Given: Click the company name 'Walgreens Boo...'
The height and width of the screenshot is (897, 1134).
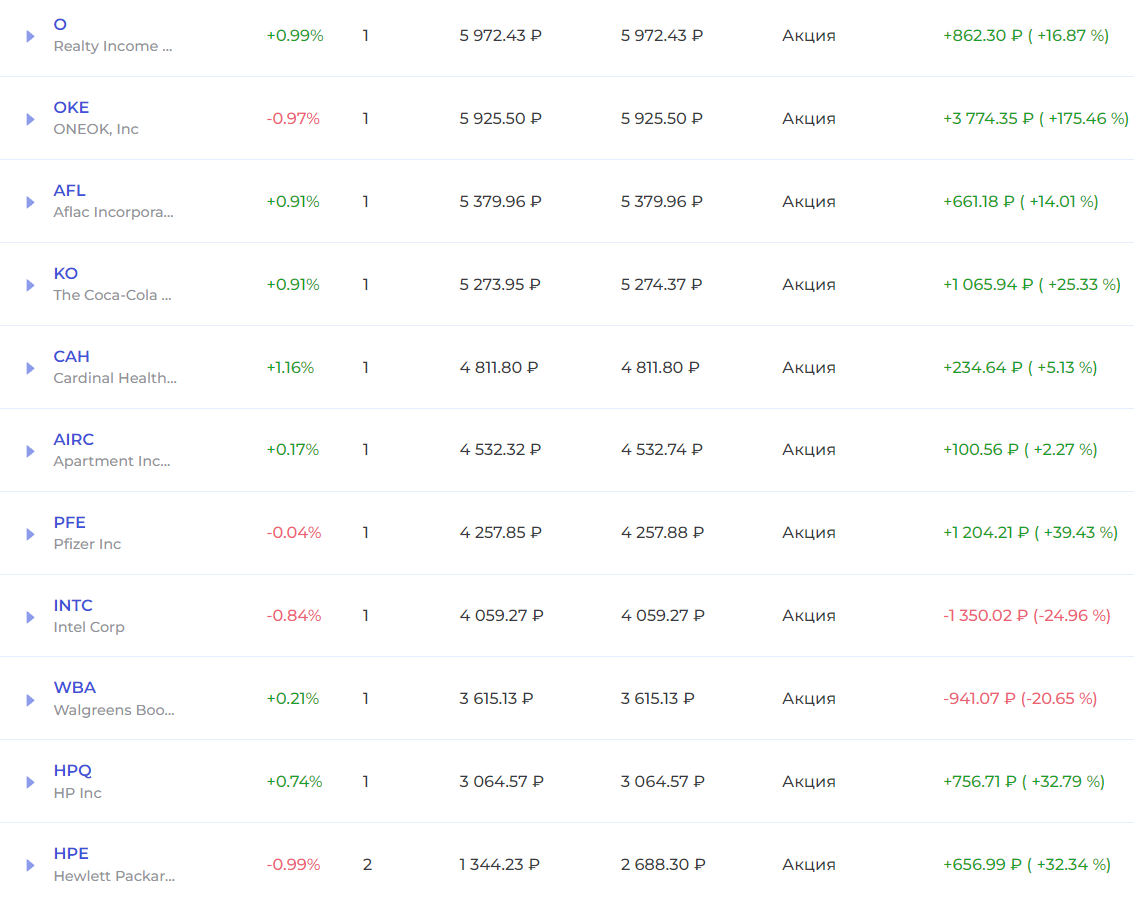Looking at the screenshot, I should coord(114,710).
